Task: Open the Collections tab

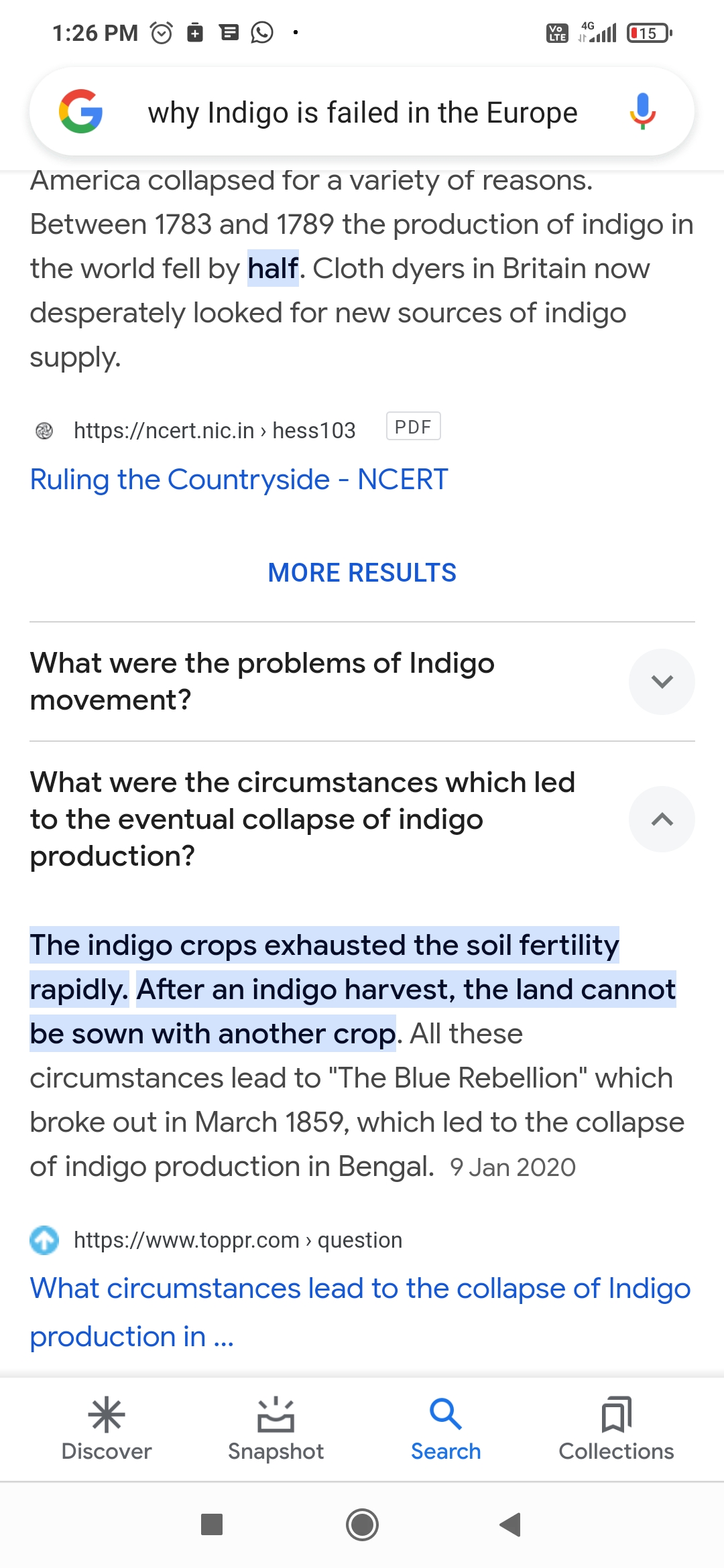Action: point(616,1429)
